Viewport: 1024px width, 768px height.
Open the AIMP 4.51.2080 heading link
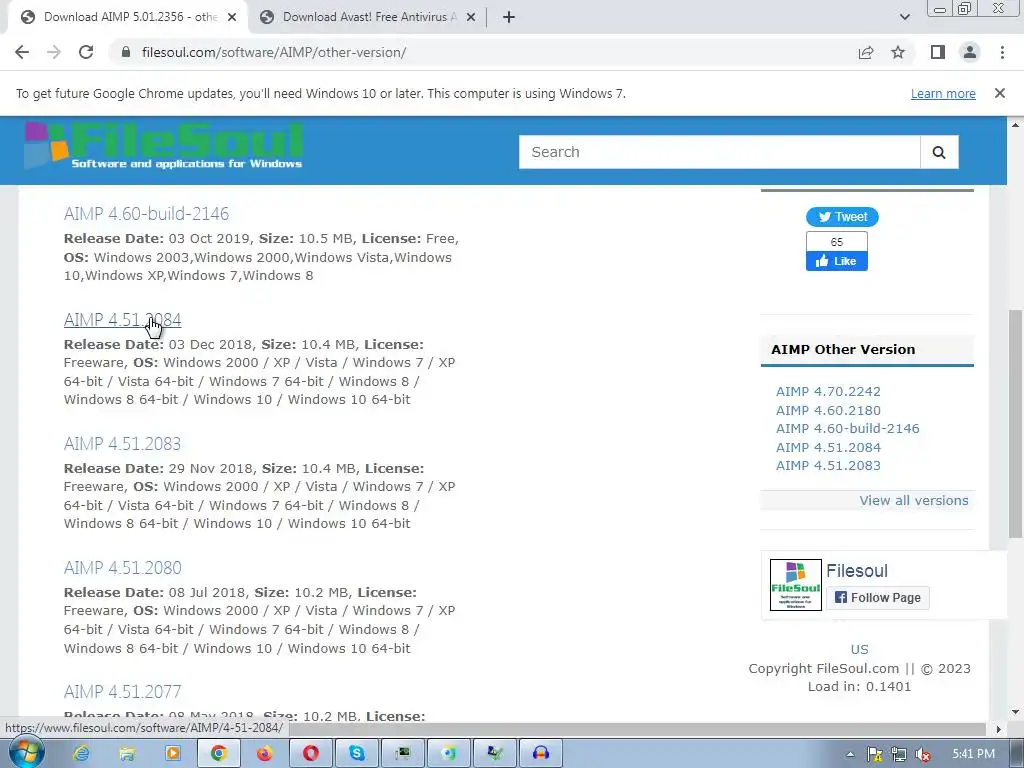click(x=122, y=568)
